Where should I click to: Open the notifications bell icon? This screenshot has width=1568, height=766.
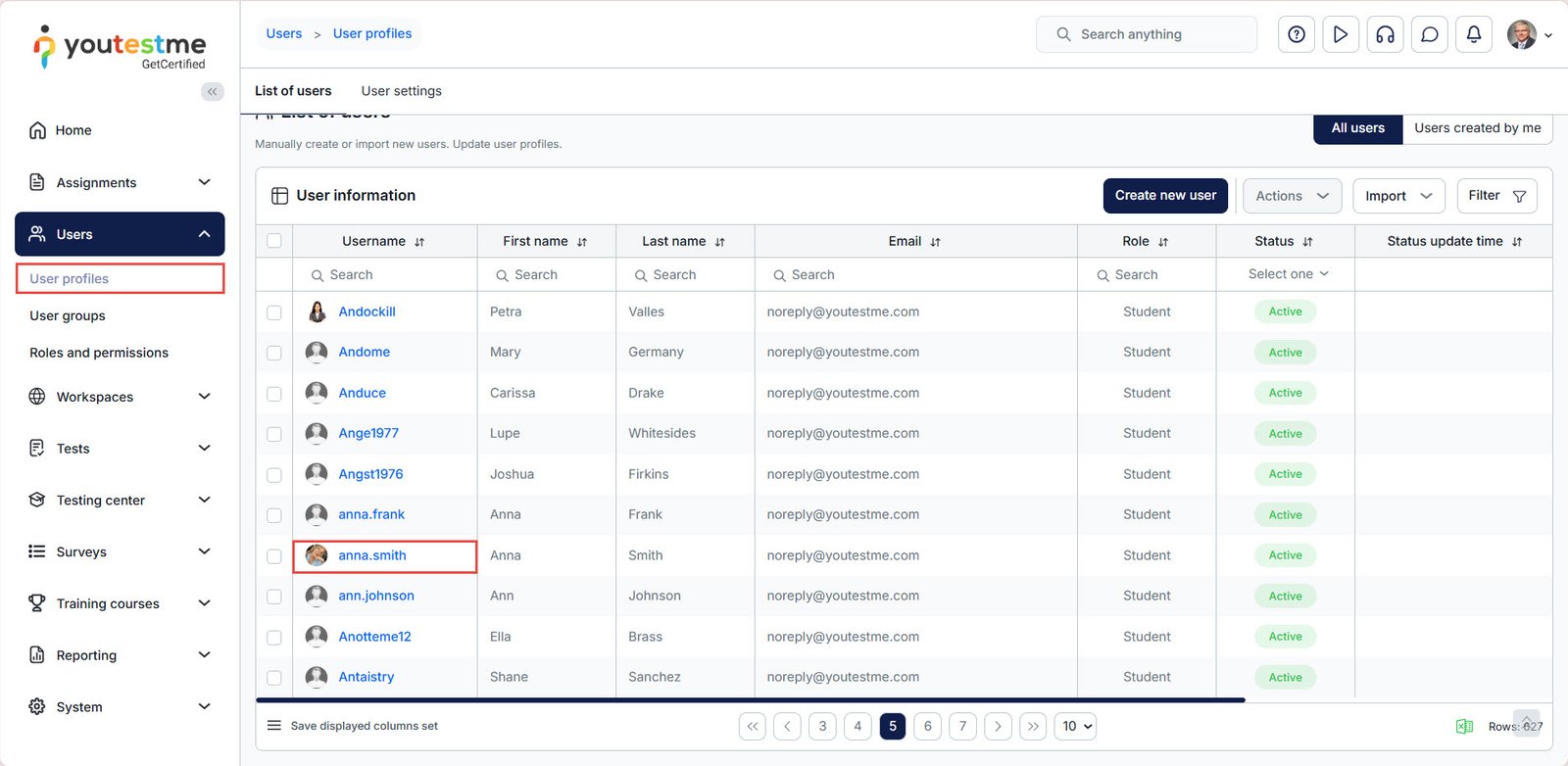(1474, 34)
